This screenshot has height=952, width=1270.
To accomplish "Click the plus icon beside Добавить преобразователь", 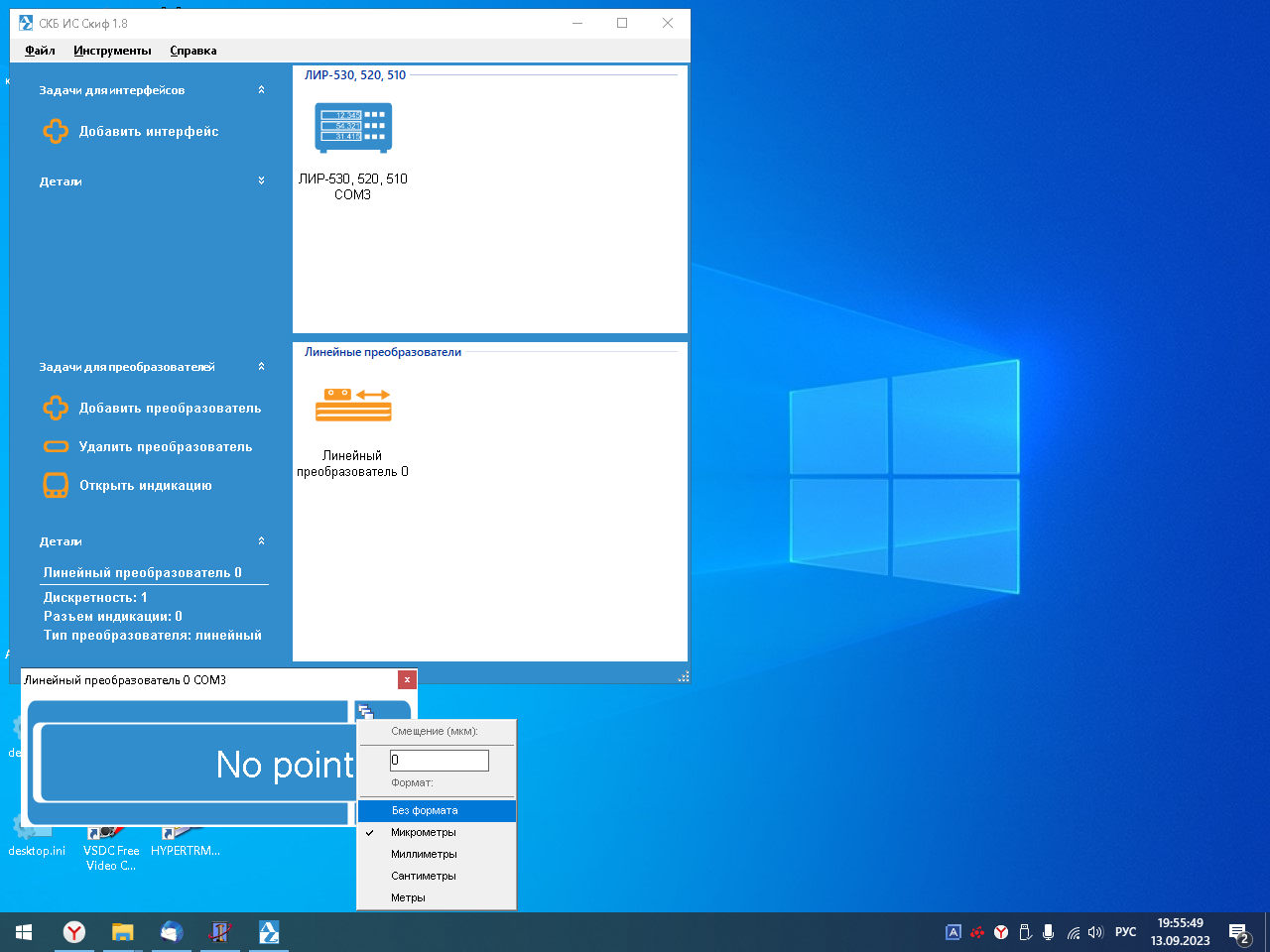I will 56,408.
